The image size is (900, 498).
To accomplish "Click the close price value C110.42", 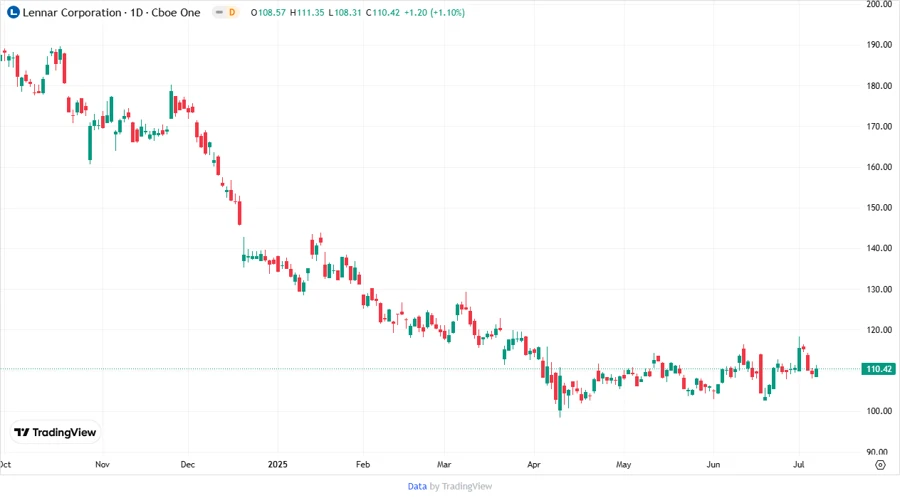I will tap(383, 12).
